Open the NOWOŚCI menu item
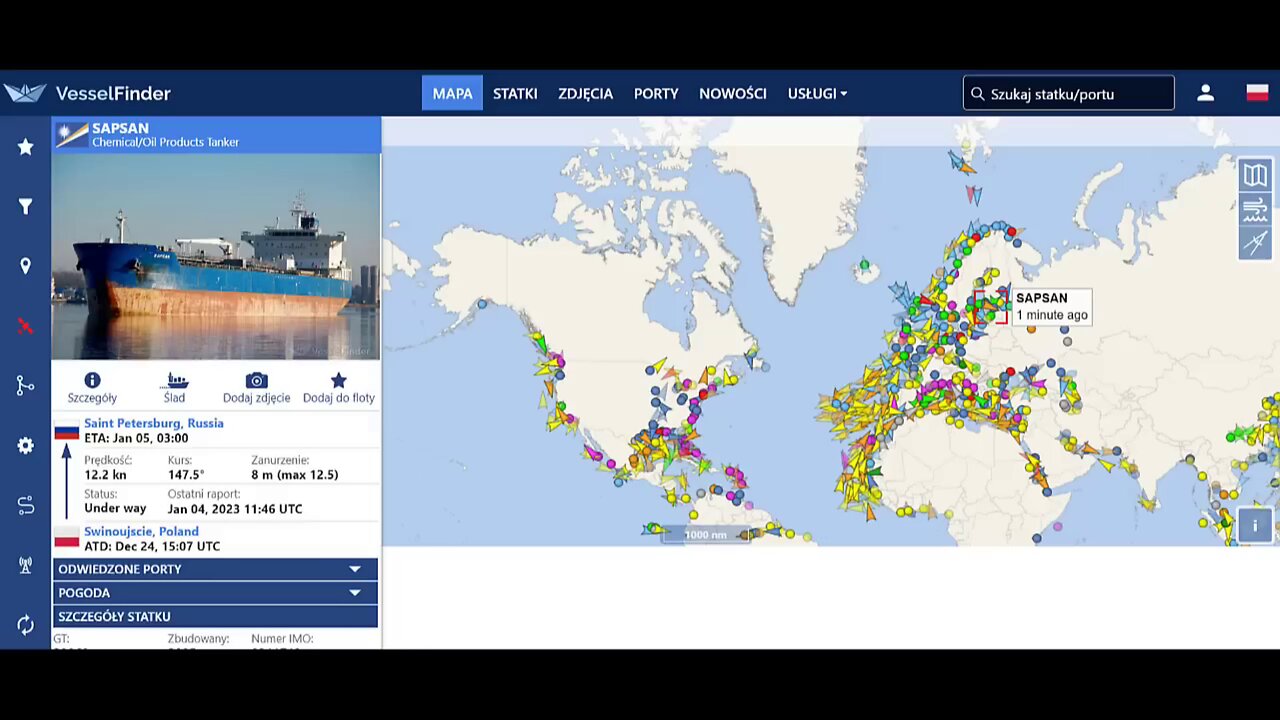The width and height of the screenshot is (1280, 720). (733, 93)
